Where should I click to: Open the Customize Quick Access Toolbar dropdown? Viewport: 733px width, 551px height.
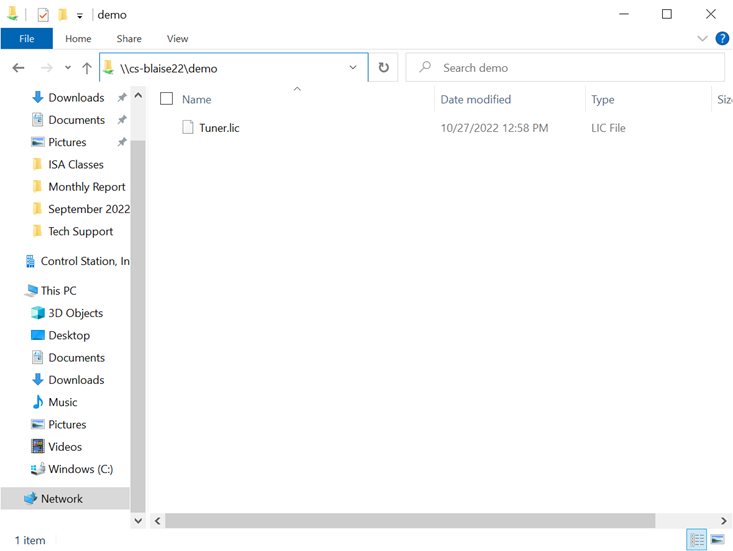click(80, 16)
